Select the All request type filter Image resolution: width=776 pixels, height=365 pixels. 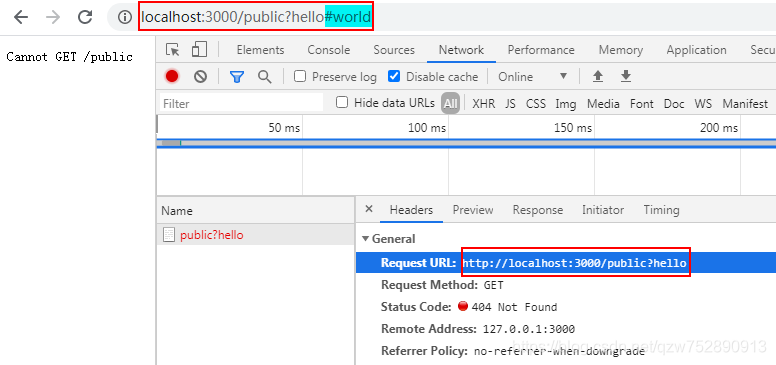click(450, 103)
